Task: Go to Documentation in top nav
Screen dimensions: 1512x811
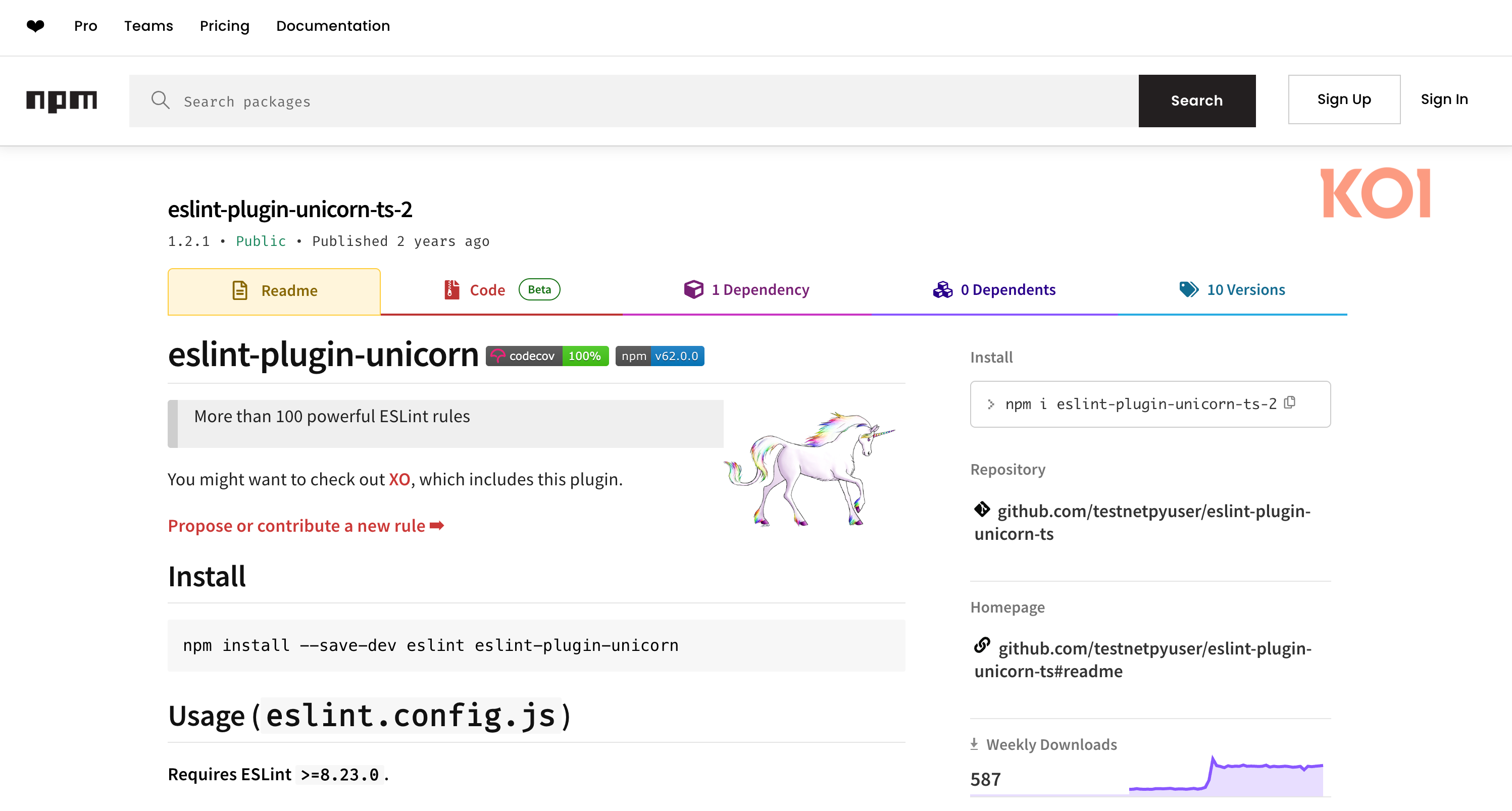Action: click(x=333, y=26)
